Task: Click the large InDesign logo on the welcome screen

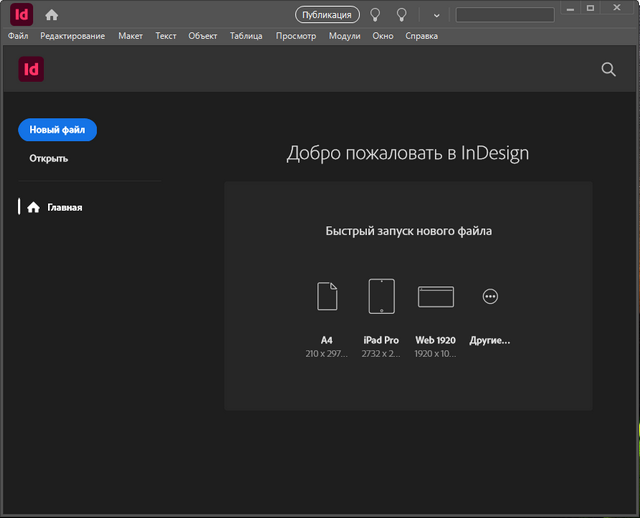Action: 31,69
